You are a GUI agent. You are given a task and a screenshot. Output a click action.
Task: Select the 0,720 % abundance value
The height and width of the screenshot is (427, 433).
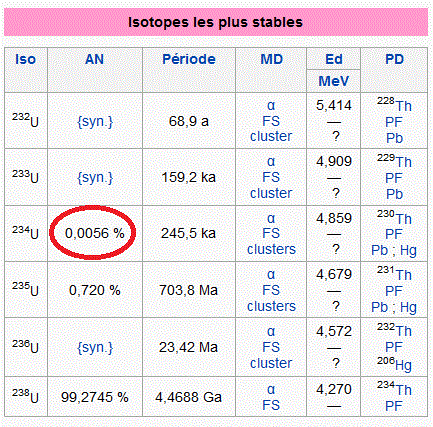click(95, 290)
